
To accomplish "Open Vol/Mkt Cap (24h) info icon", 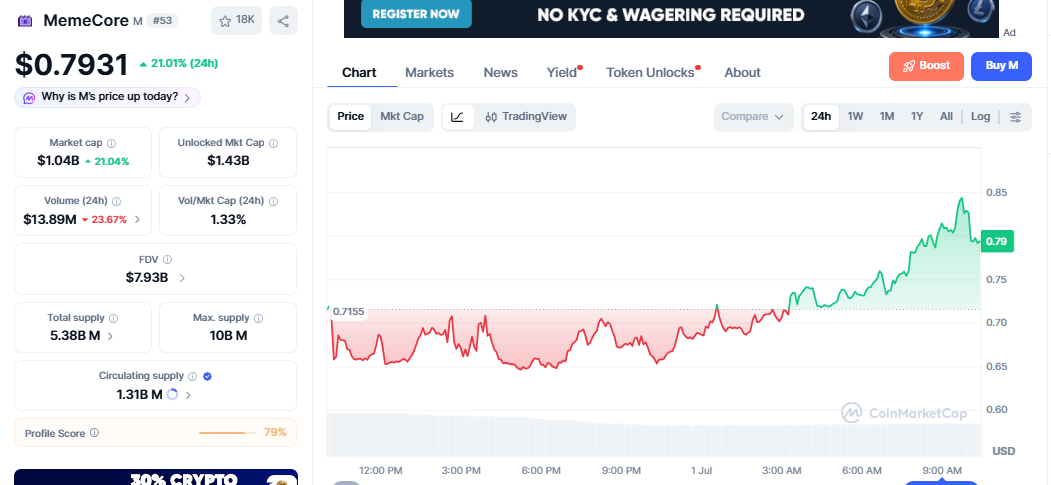I will coord(273,201).
